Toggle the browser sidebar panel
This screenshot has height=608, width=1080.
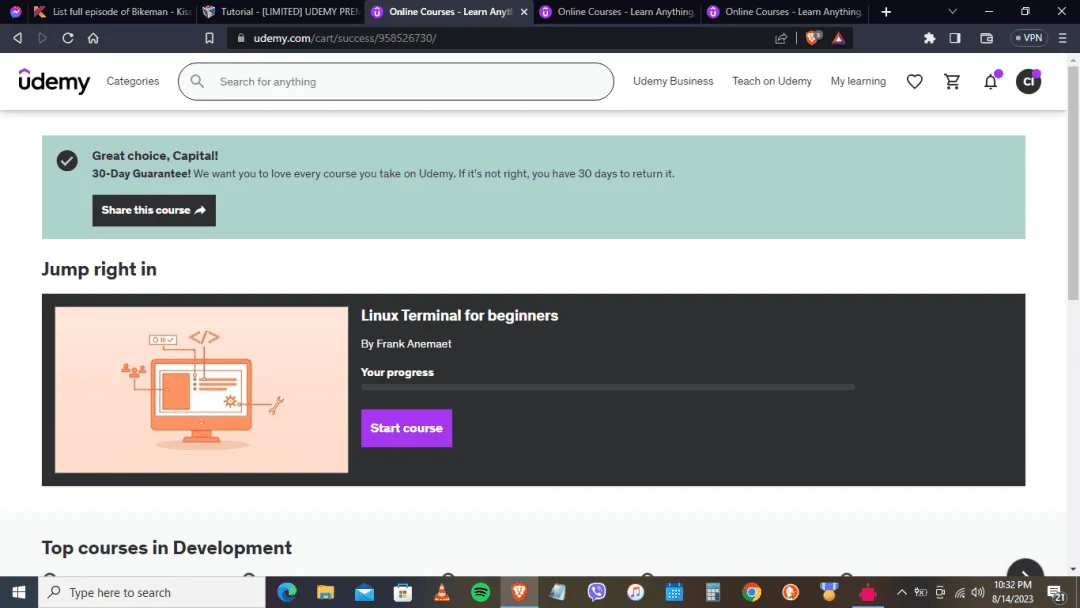[955, 38]
